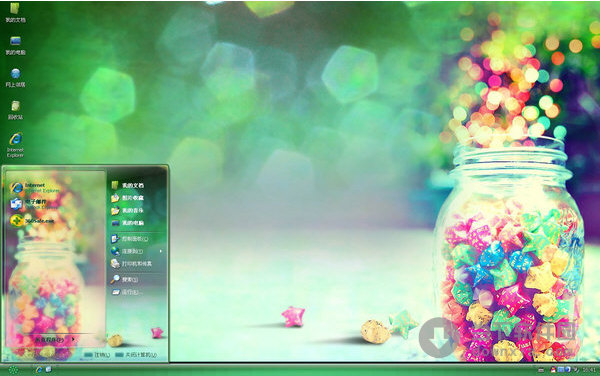This screenshot has width=600, height=376.
Task: Click the 注销 log off button
Action: [x=97, y=355]
